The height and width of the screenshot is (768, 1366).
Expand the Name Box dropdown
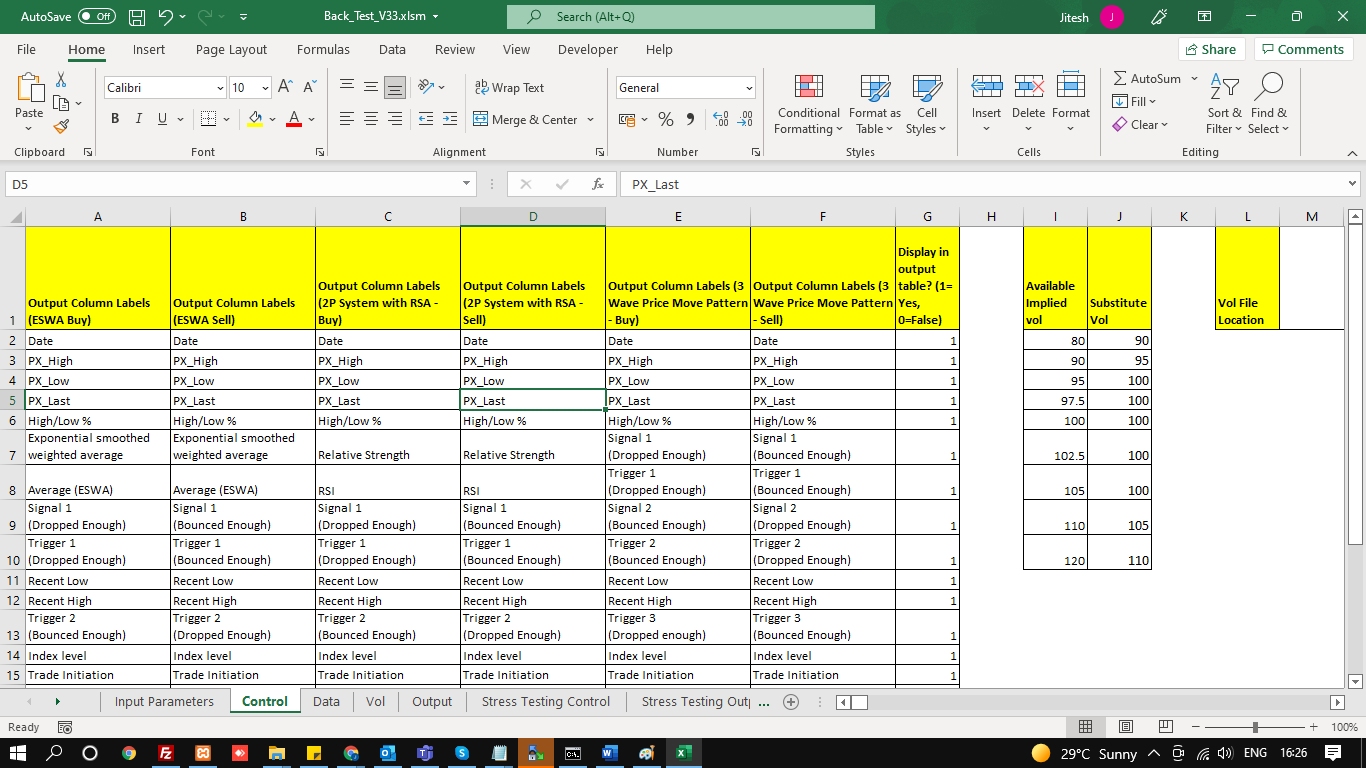click(466, 184)
